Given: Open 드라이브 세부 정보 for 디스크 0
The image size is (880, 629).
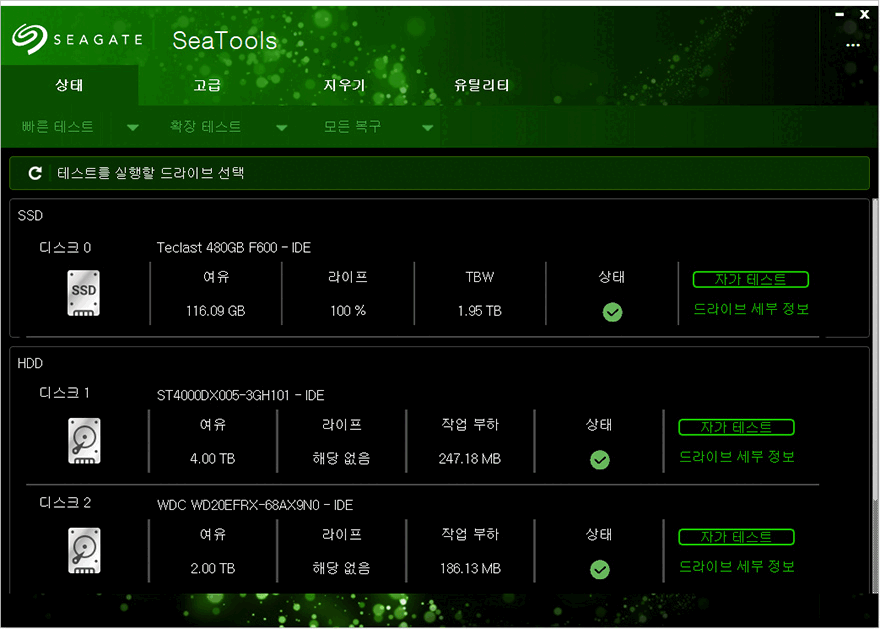Looking at the screenshot, I should tap(751, 309).
